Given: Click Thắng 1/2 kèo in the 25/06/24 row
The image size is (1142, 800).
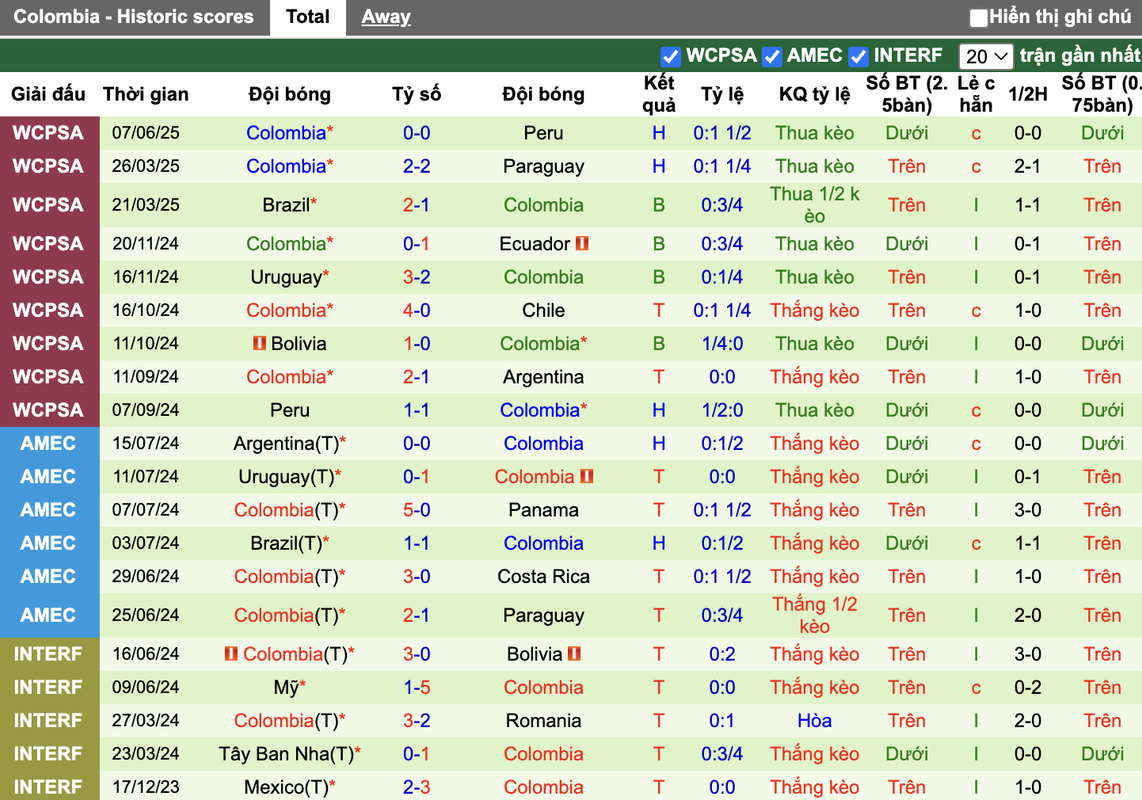Looking at the screenshot, I should (x=814, y=616).
